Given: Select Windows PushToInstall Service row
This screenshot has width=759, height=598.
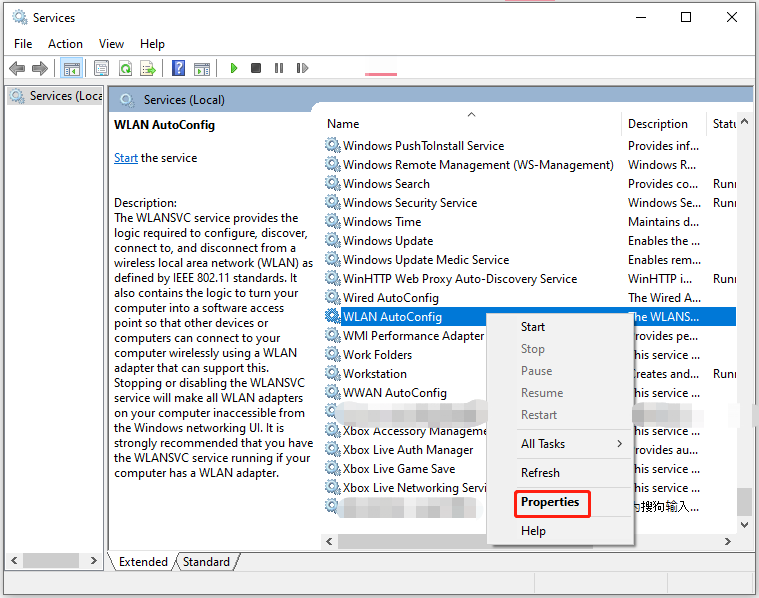Looking at the screenshot, I should click(530, 146).
